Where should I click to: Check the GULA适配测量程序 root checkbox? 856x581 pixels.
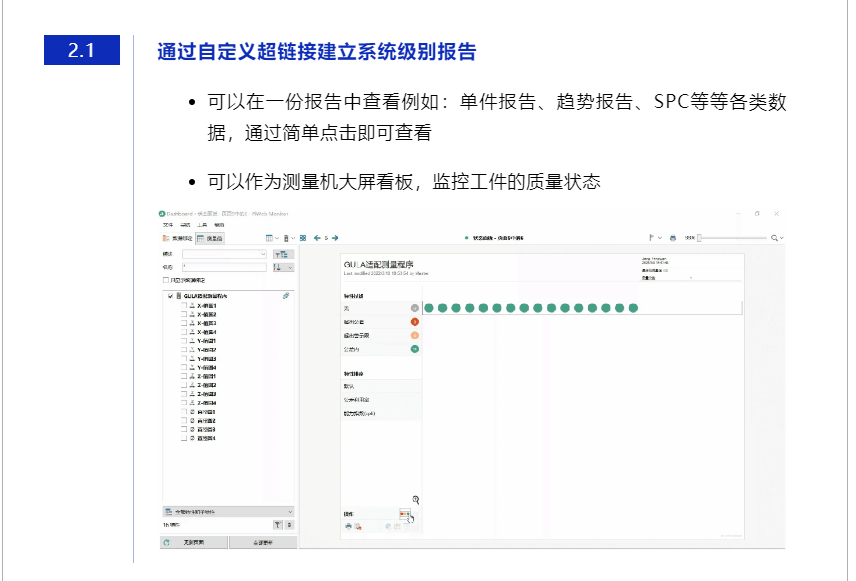pyautogui.click(x=170, y=295)
